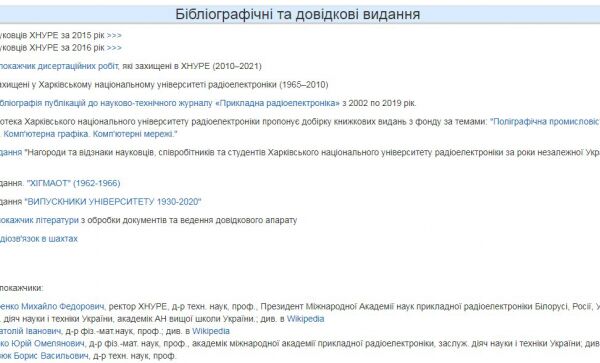Open the Михайло Федорович person link
The image size is (600, 363).
click(52, 306)
